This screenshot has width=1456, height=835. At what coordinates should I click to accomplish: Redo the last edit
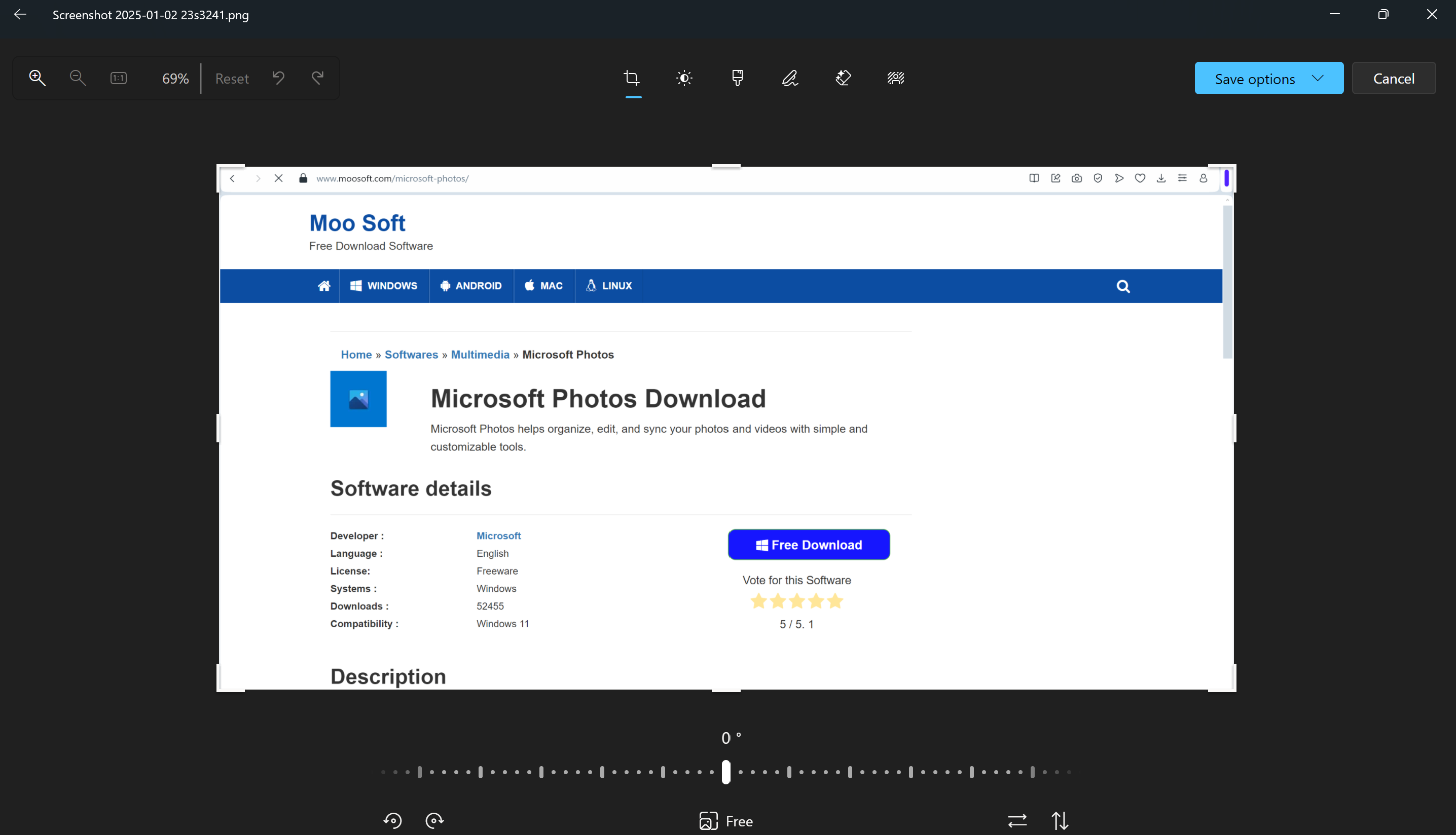pyautogui.click(x=318, y=78)
